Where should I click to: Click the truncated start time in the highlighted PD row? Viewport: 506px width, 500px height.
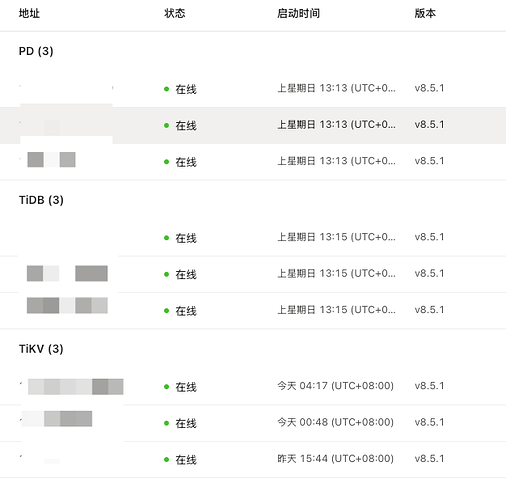(337, 124)
